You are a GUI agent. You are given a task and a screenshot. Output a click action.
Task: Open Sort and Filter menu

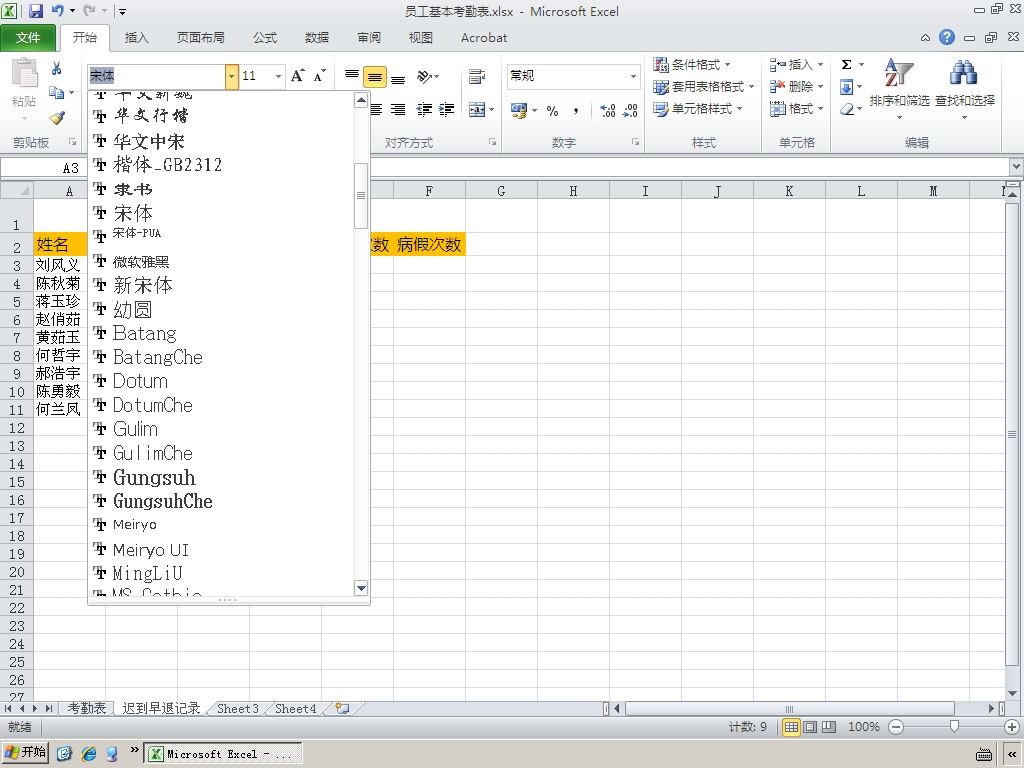click(x=899, y=88)
